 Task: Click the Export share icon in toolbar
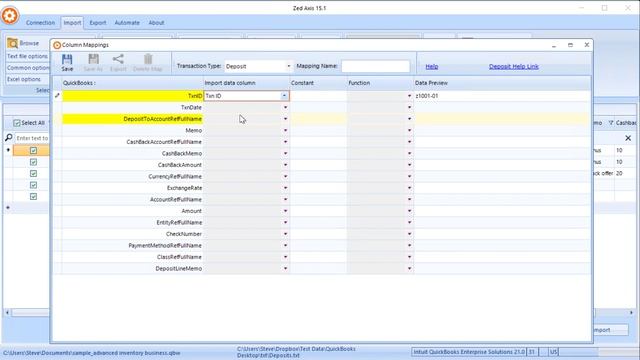tap(118, 59)
